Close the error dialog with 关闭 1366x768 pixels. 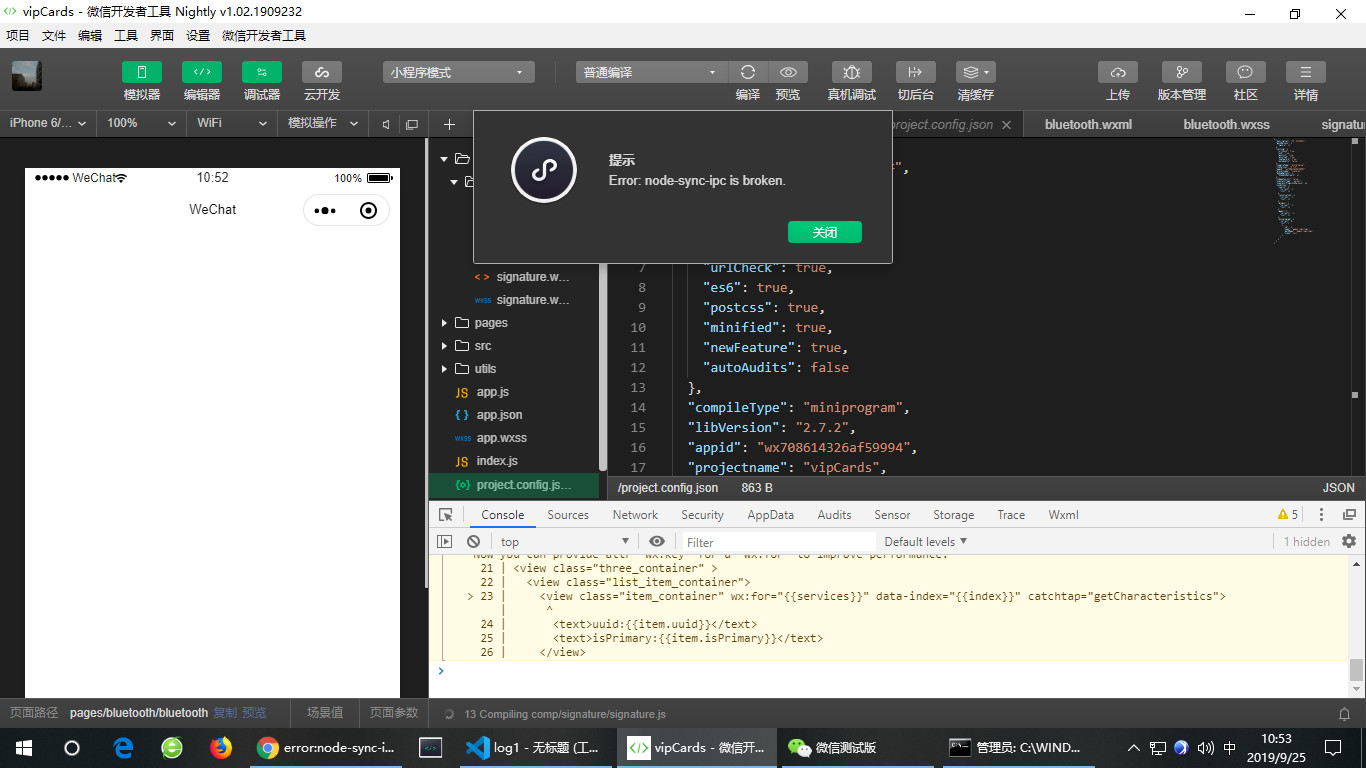tap(825, 232)
